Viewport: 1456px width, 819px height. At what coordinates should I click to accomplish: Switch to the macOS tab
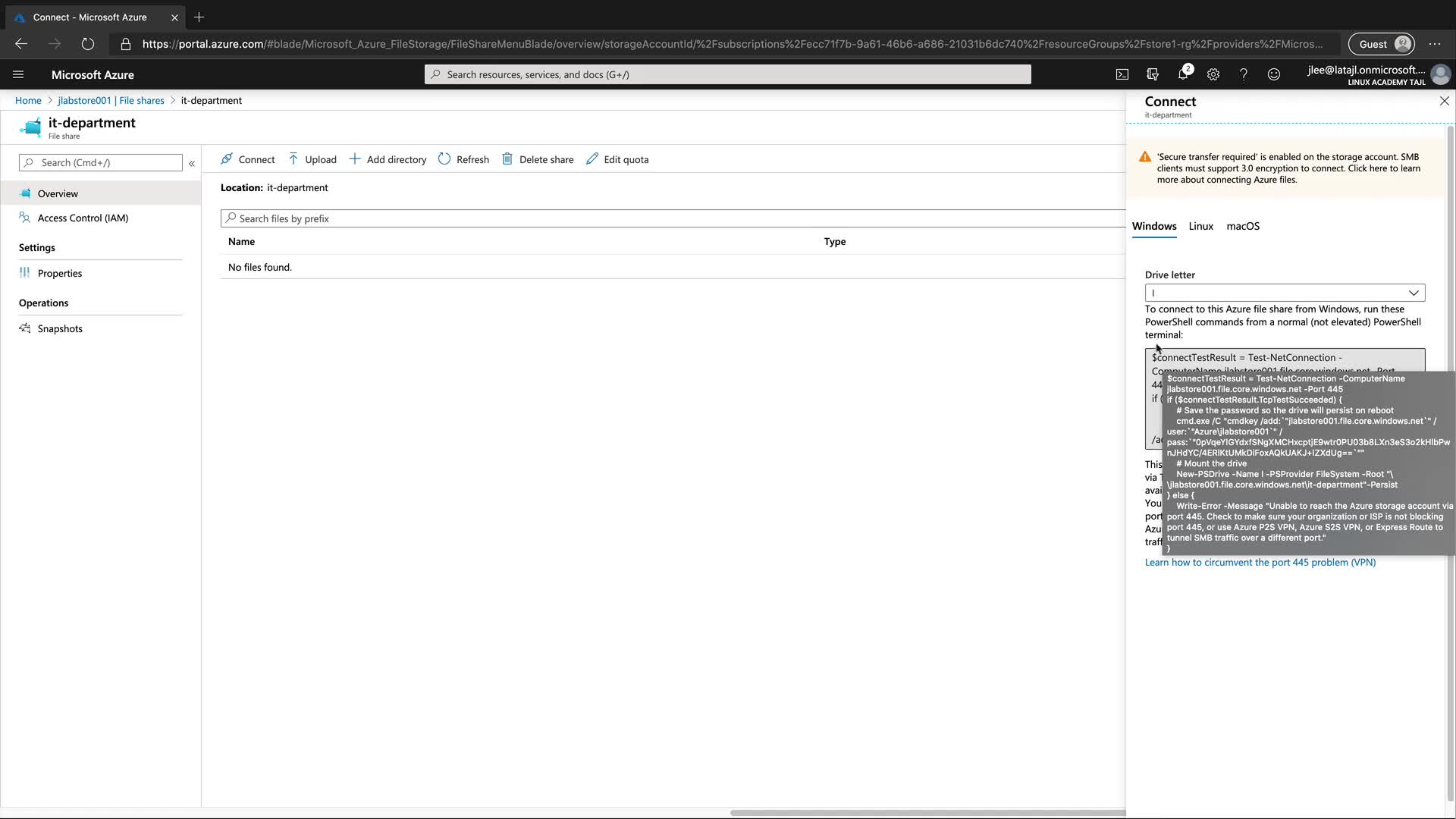[x=1242, y=226]
